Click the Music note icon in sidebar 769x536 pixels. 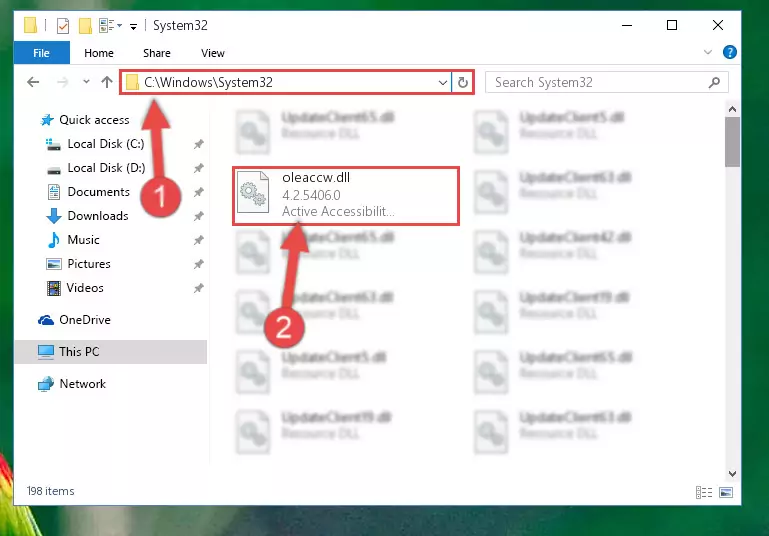[x=53, y=240]
